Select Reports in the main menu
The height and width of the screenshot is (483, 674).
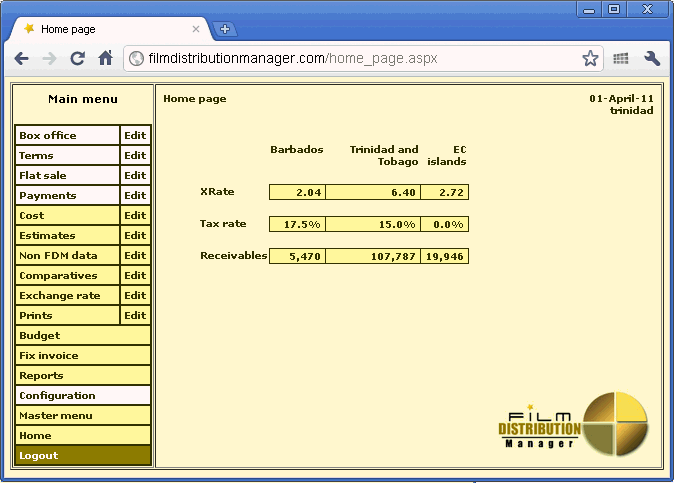(83, 376)
